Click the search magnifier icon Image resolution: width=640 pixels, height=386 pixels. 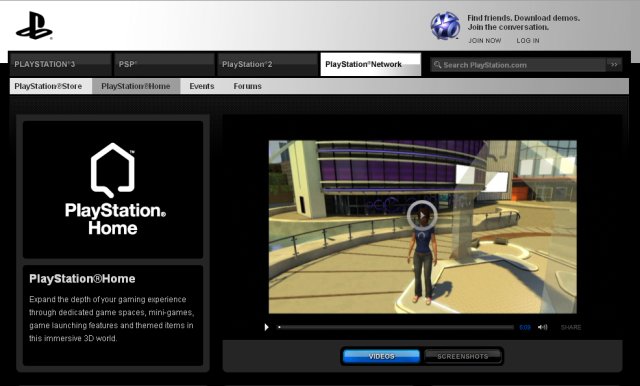pyautogui.click(x=437, y=64)
